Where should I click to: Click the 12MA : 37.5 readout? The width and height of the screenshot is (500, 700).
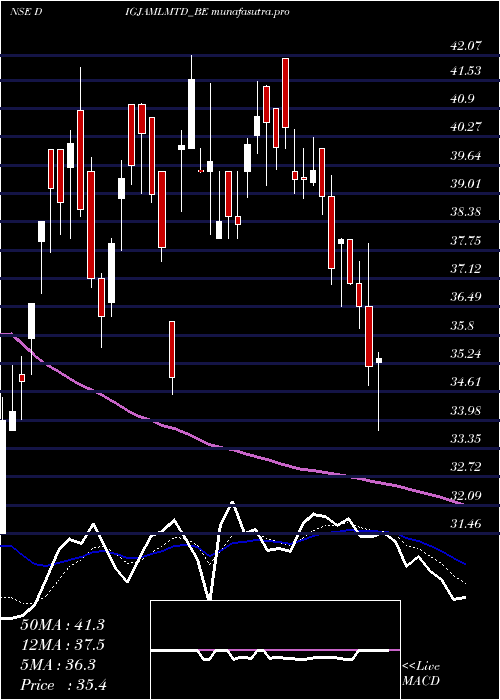pos(62,645)
